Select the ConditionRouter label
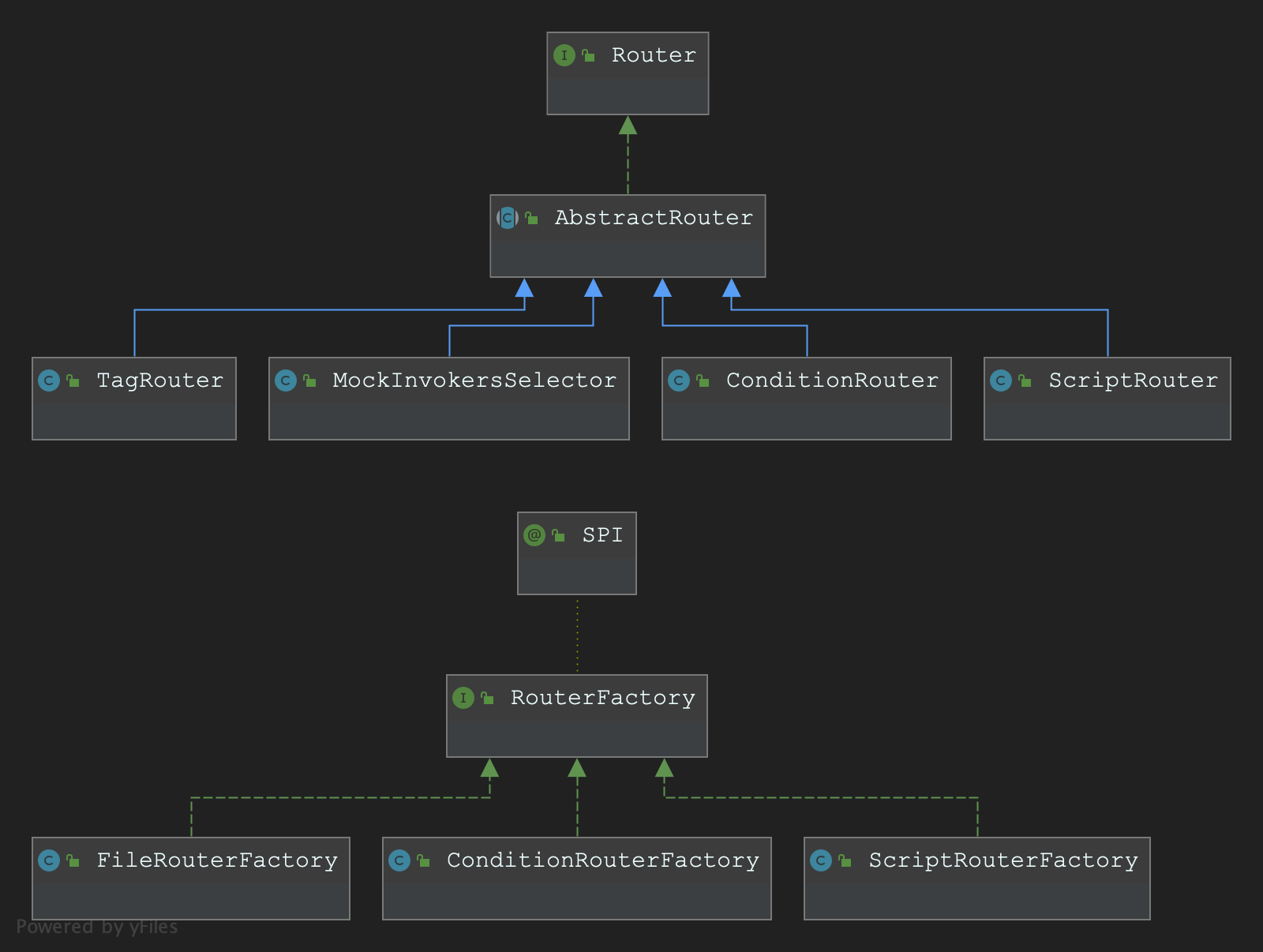This screenshot has height=952, width=1263. pyautogui.click(x=832, y=380)
